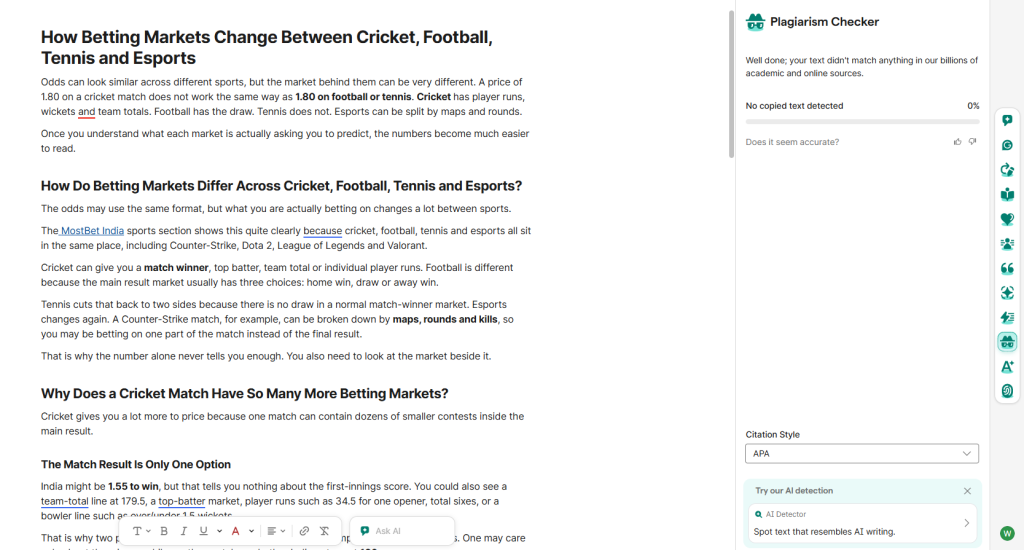This screenshot has width=1024, height=550.
Task: Click the AI Detector card
Action: point(861,523)
